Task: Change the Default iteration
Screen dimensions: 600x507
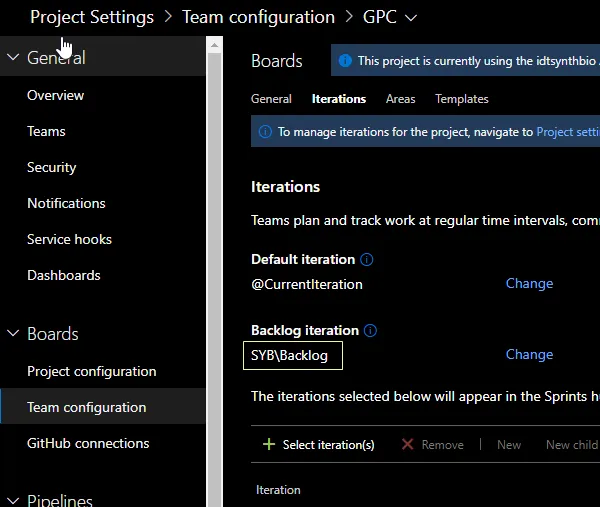Action: (x=529, y=283)
